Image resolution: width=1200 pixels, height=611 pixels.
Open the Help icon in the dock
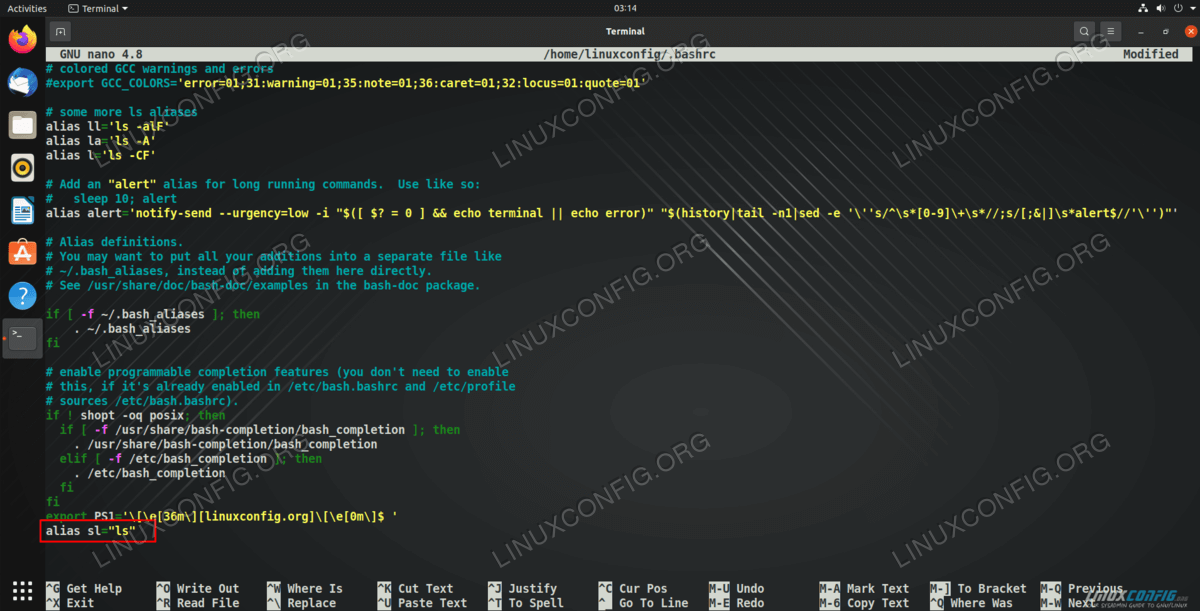(x=22, y=295)
